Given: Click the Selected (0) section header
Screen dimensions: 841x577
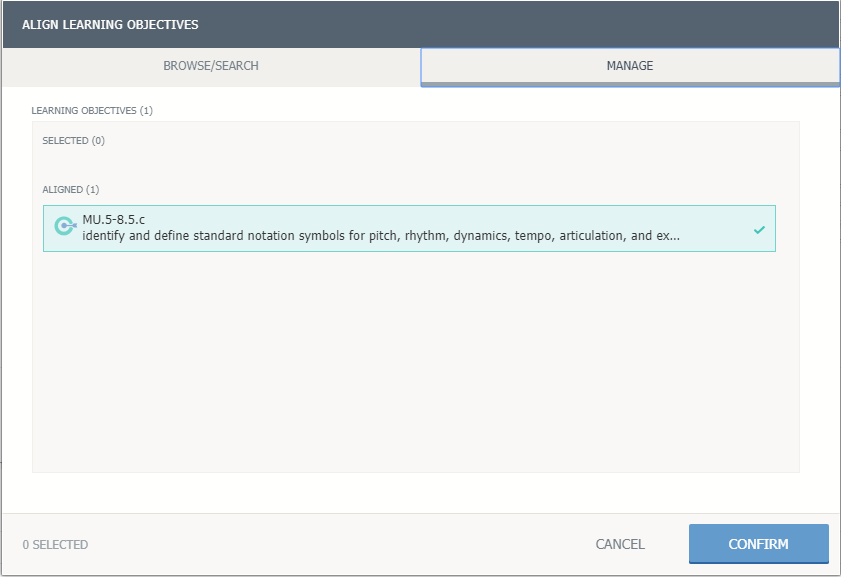Looking at the screenshot, I should tap(73, 141).
